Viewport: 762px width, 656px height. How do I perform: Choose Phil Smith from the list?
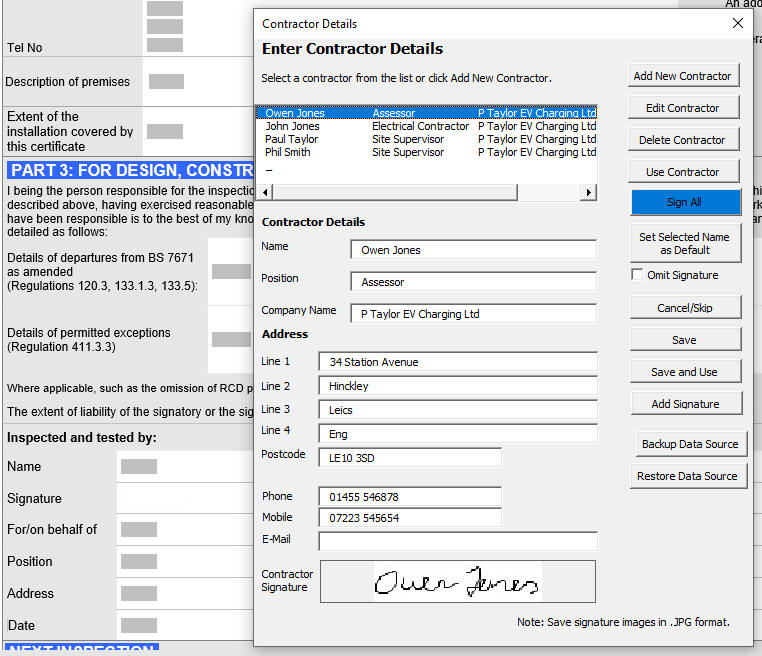click(x=288, y=153)
